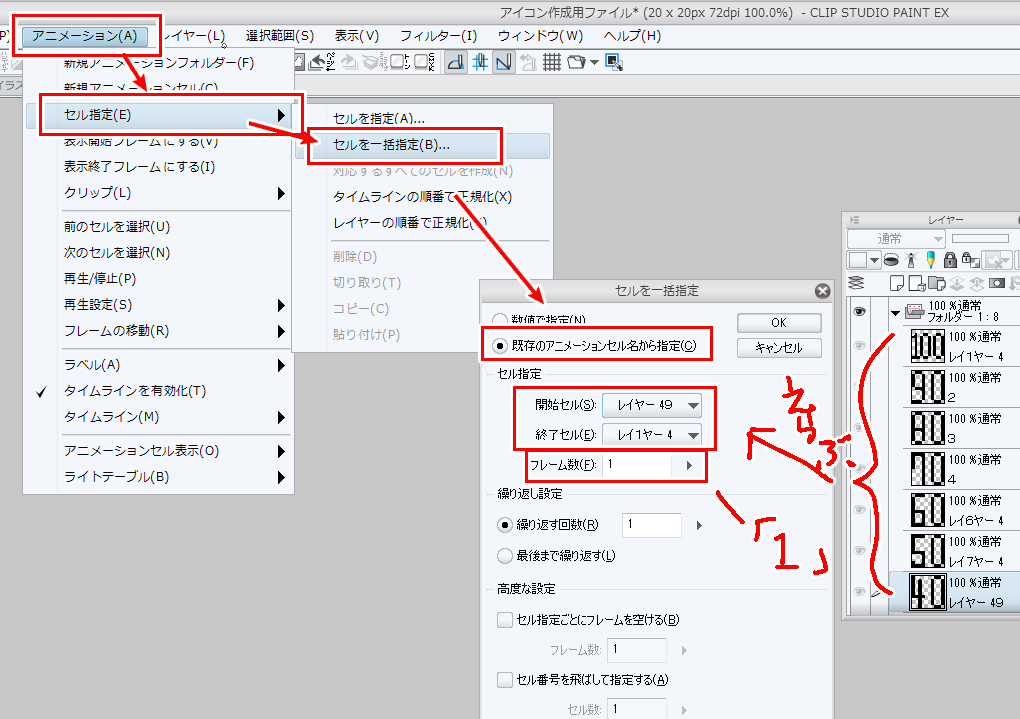
Task: Click set as draft layer pencil icon
Action: coord(931,260)
